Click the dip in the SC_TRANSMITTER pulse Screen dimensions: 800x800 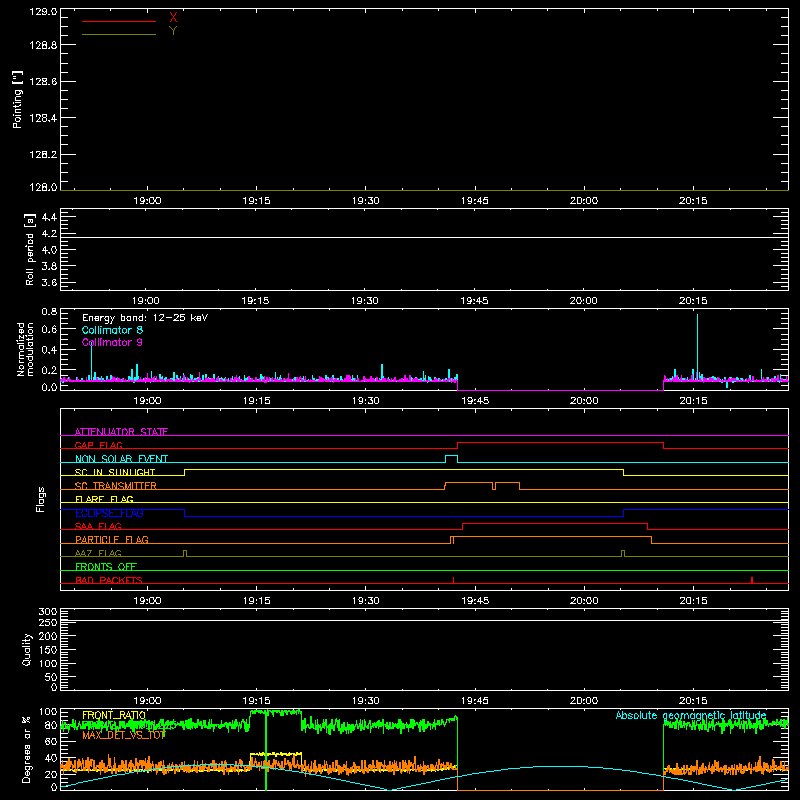494,486
